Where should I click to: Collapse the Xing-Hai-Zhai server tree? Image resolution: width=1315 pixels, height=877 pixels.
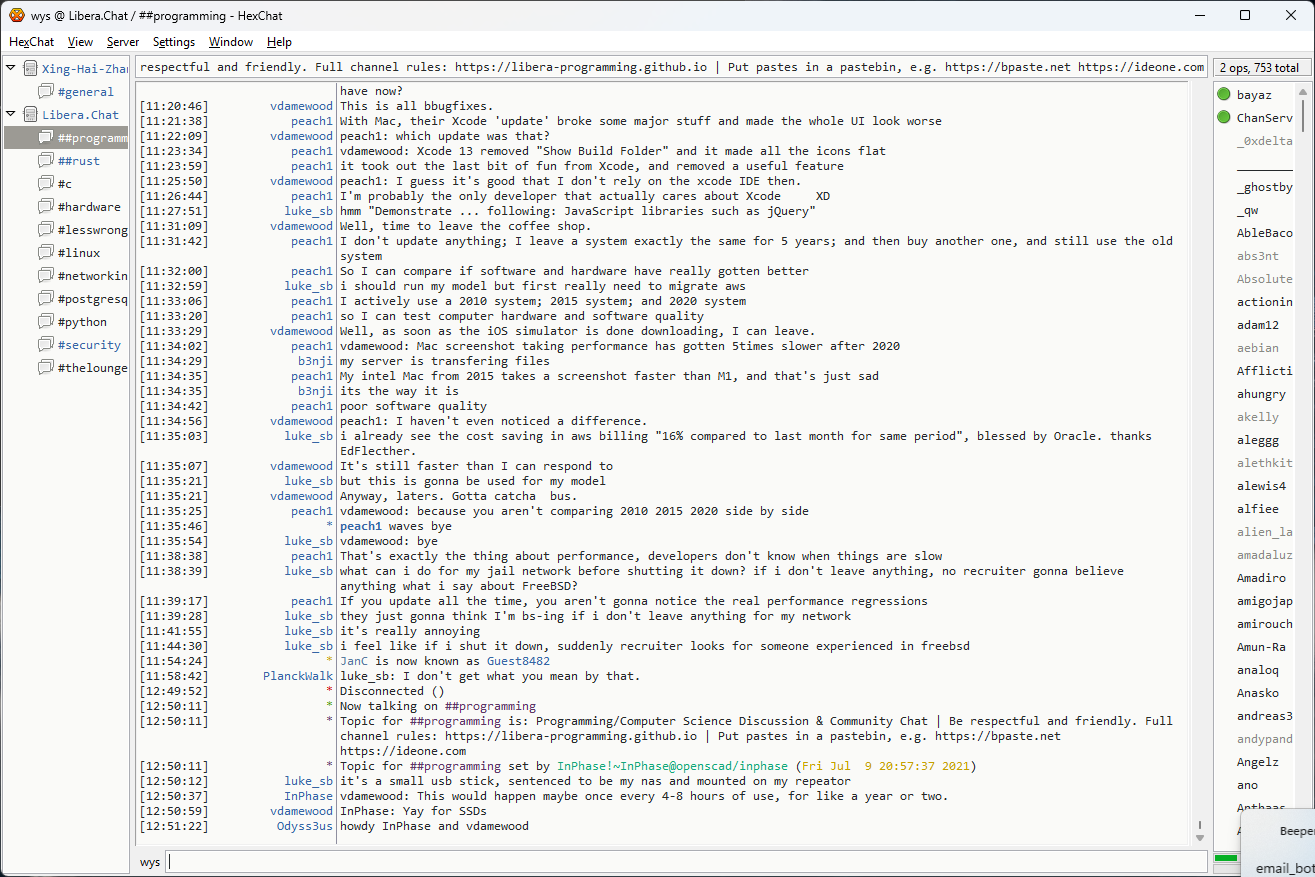11,69
